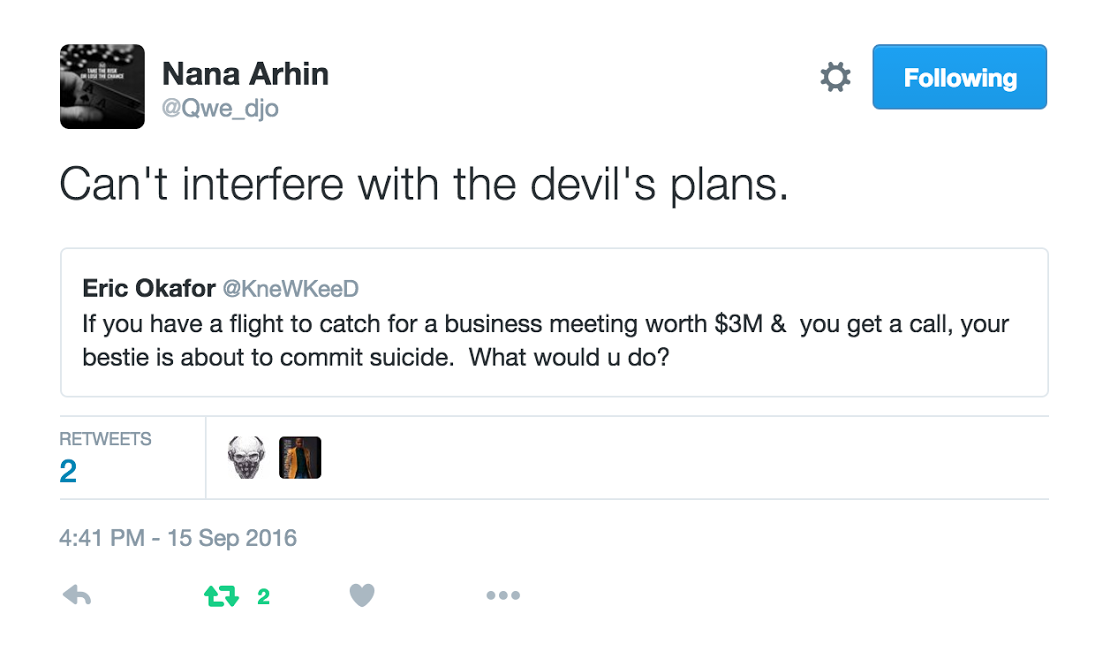Open Nana Arhin's profile picture
Screen dimensions: 1095x659
102,86
